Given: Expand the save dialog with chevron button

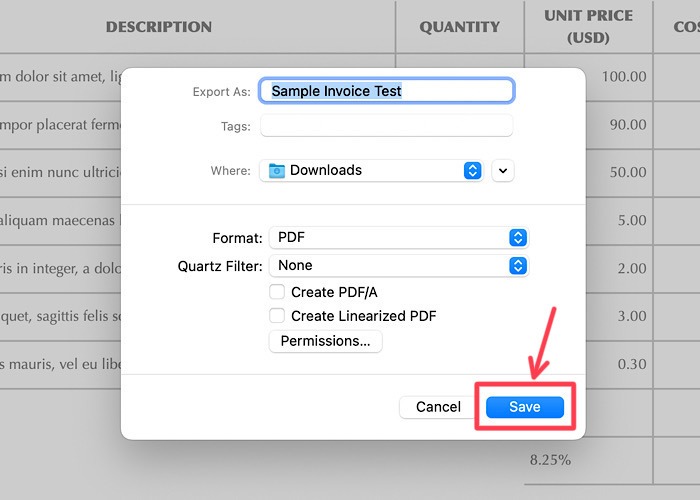Looking at the screenshot, I should click(x=503, y=171).
